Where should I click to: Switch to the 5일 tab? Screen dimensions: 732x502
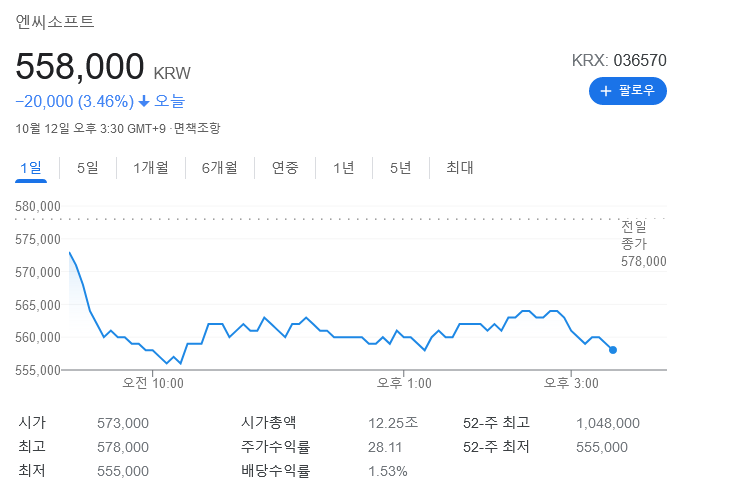[x=87, y=168]
